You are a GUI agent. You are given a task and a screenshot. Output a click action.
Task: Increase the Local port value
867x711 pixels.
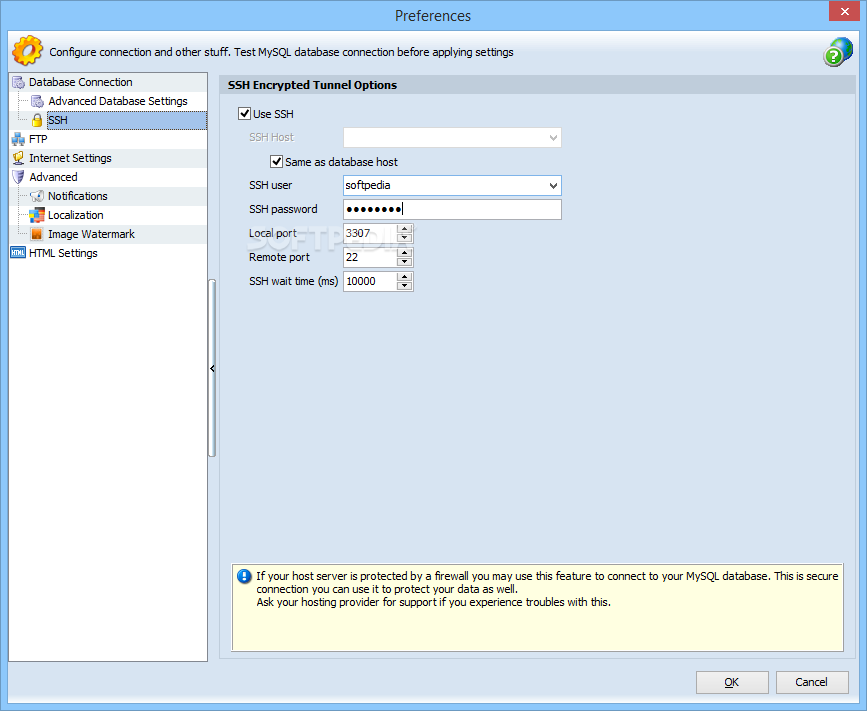405,229
